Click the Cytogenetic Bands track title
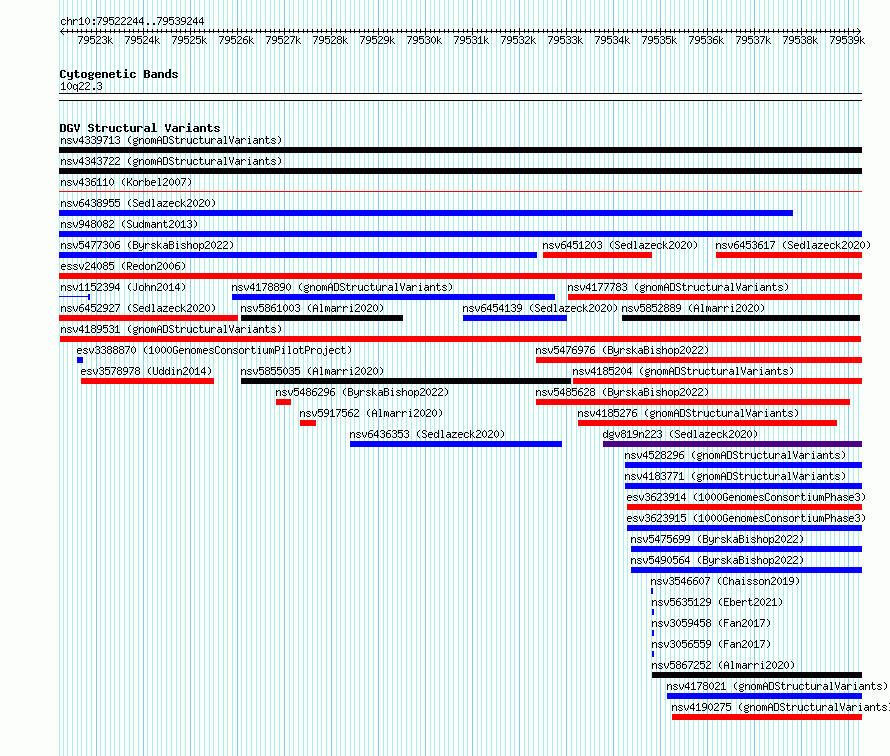This screenshot has height=756, width=890. 119,74
